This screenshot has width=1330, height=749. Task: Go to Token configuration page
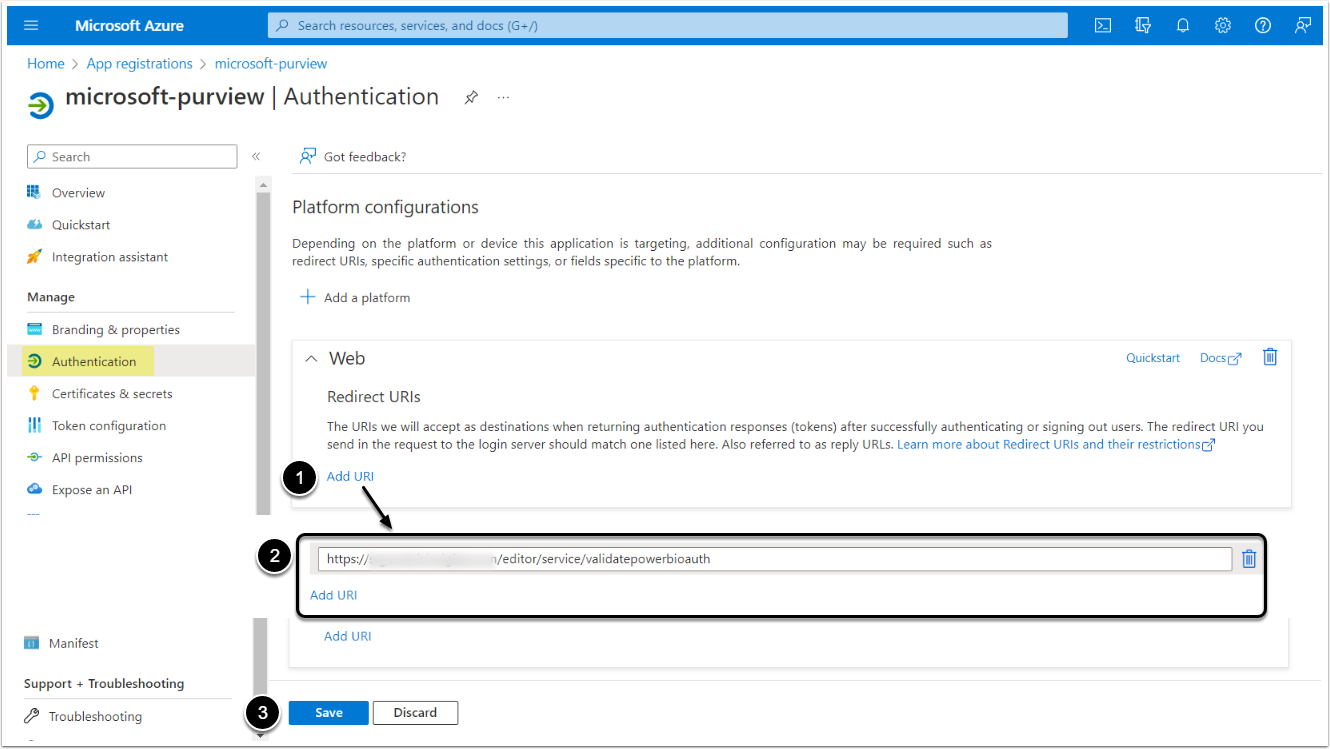[109, 426]
